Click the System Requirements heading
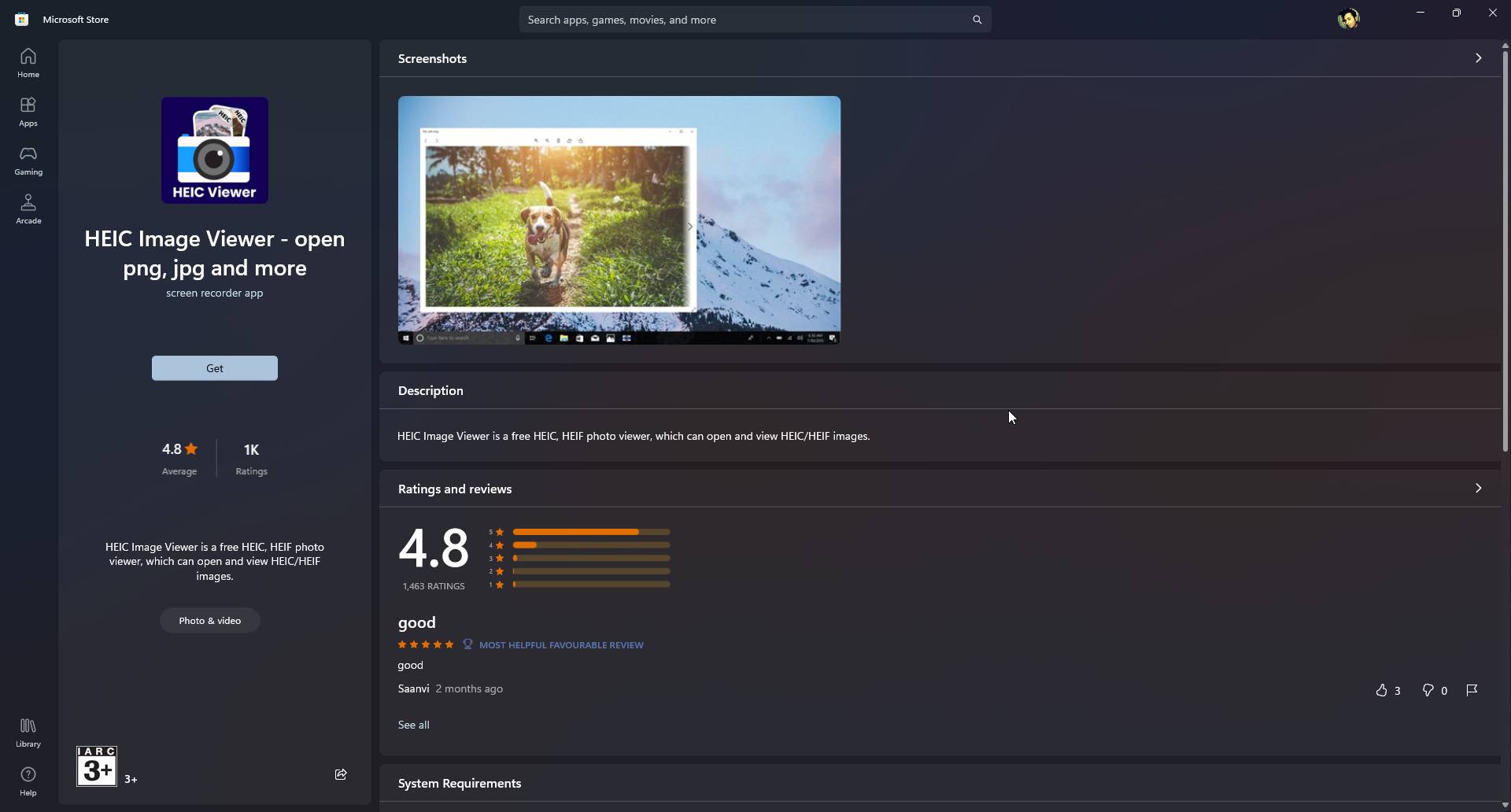 coord(460,784)
